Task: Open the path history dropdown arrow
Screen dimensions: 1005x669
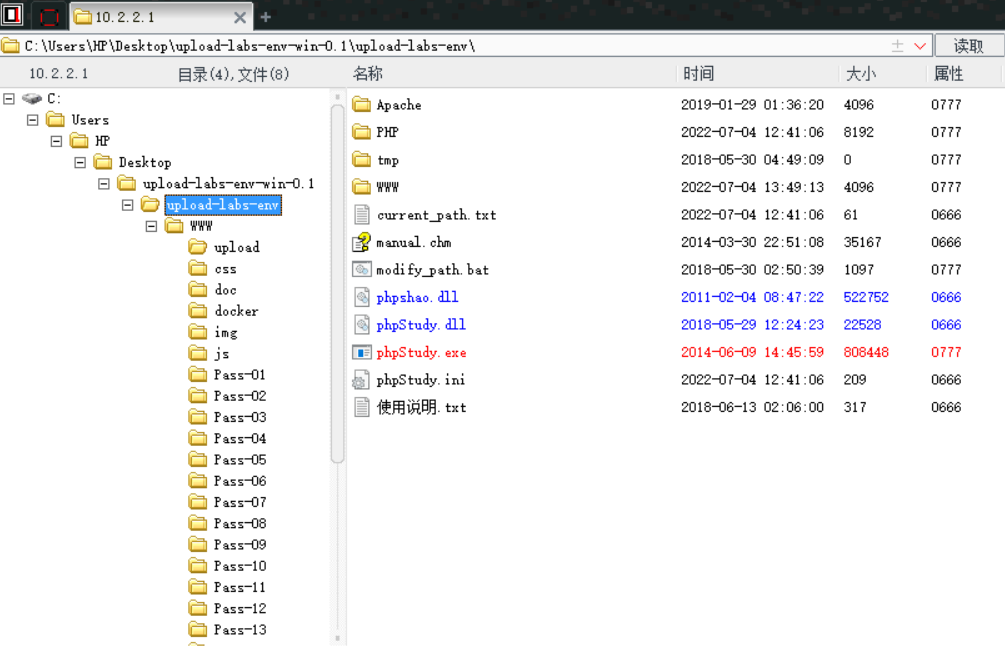Action: [x=920, y=46]
